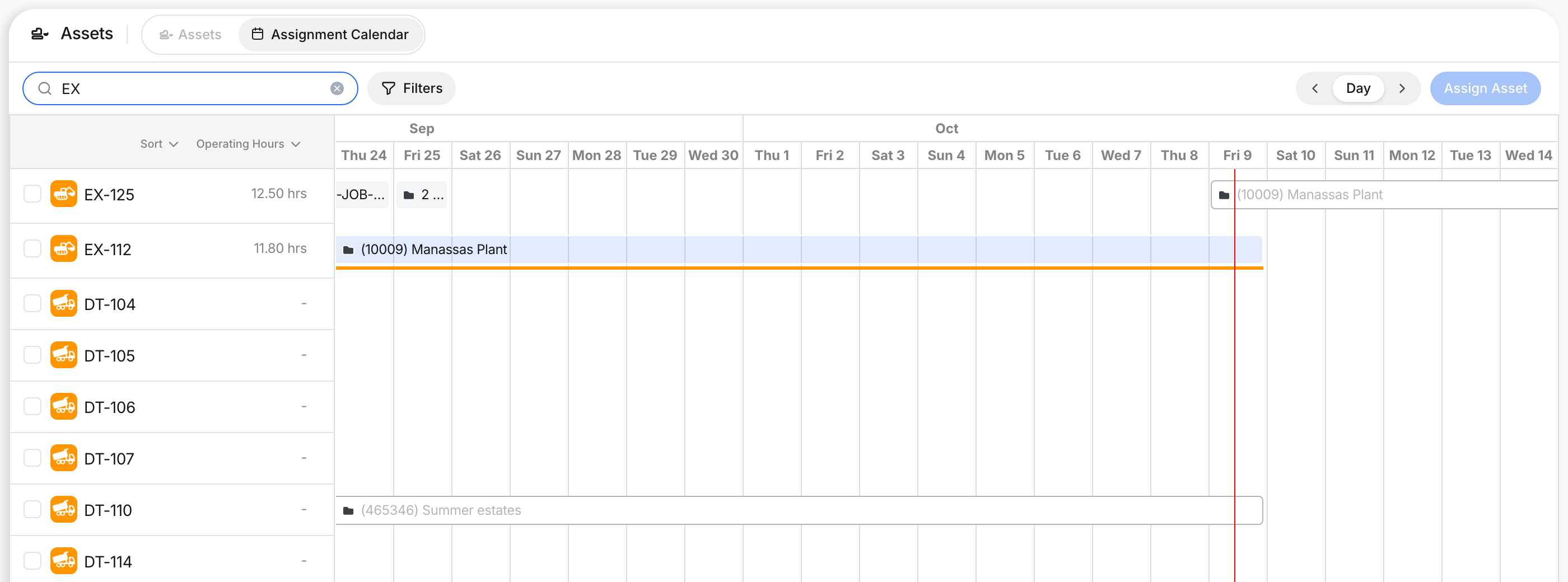Screen dimensions: 1568x582
Task: Open EX-125 assignment on Fri 25
Action: click(x=421, y=195)
